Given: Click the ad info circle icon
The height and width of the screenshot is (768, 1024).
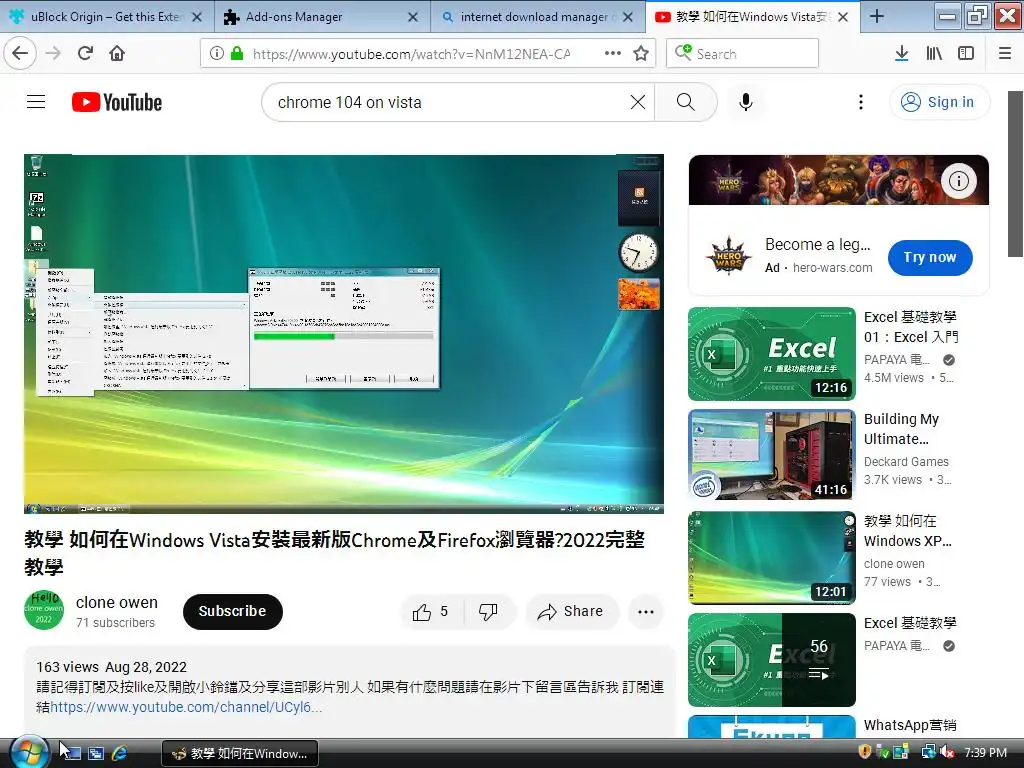Looking at the screenshot, I should (x=959, y=181).
